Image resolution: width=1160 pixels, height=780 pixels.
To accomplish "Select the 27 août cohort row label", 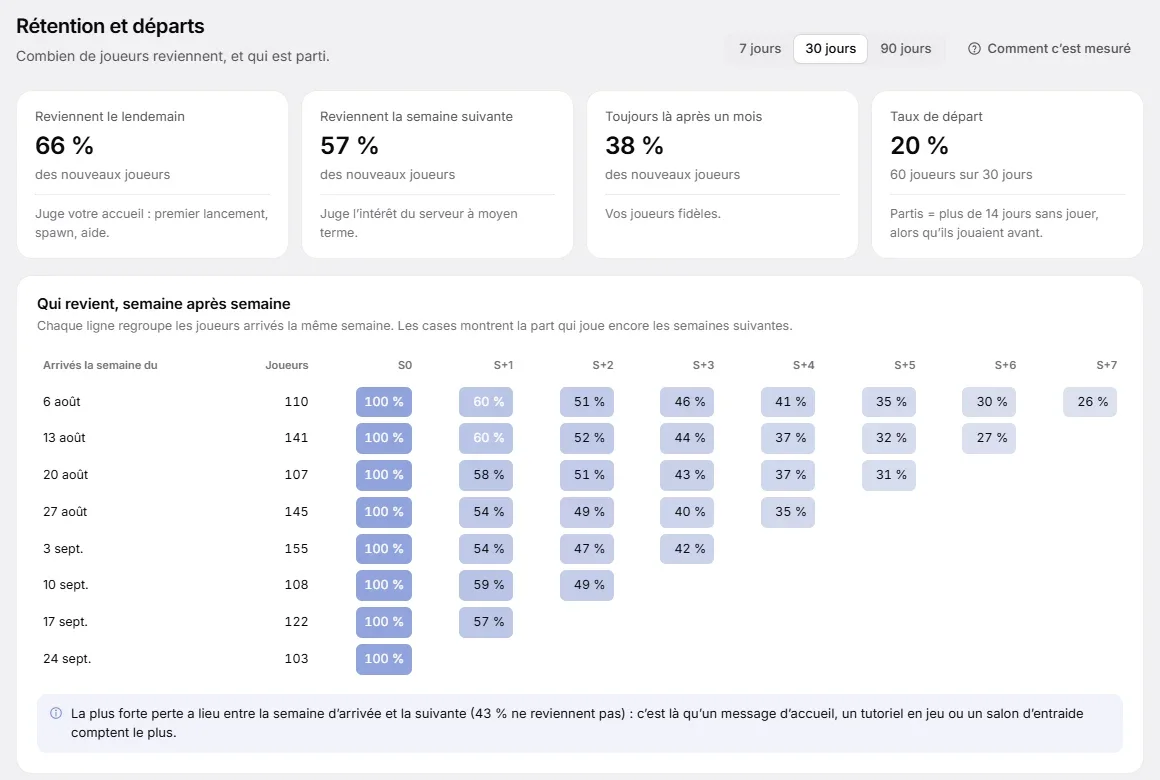I will click(65, 512).
